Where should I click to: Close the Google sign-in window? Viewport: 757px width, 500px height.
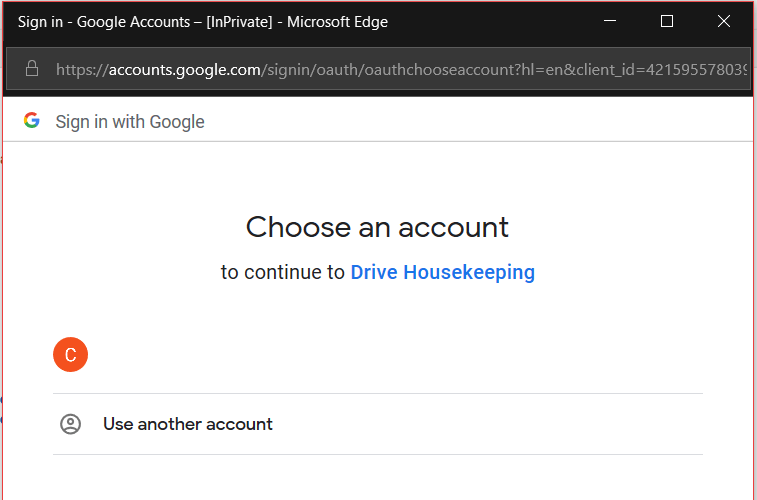tap(724, 21)
